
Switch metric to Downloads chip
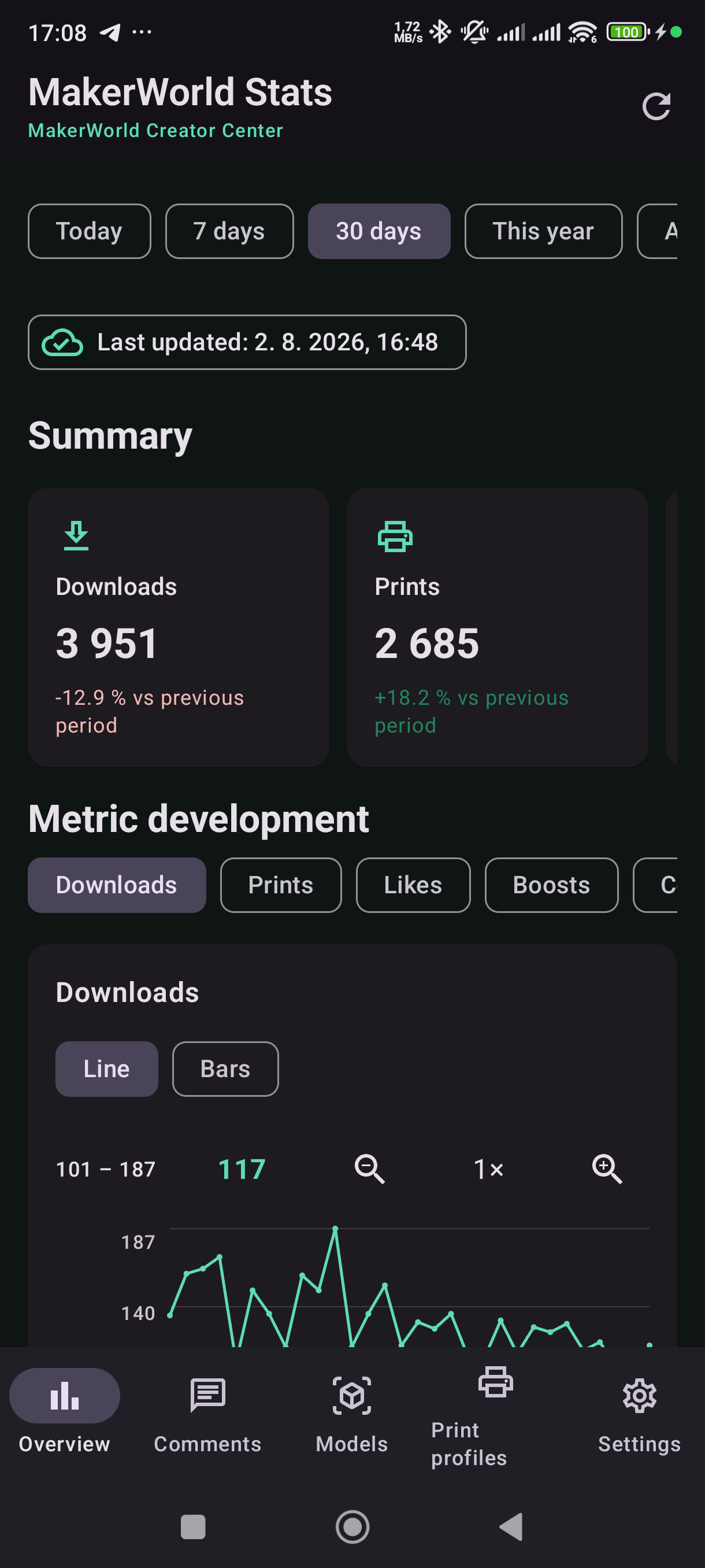(117, 885)
